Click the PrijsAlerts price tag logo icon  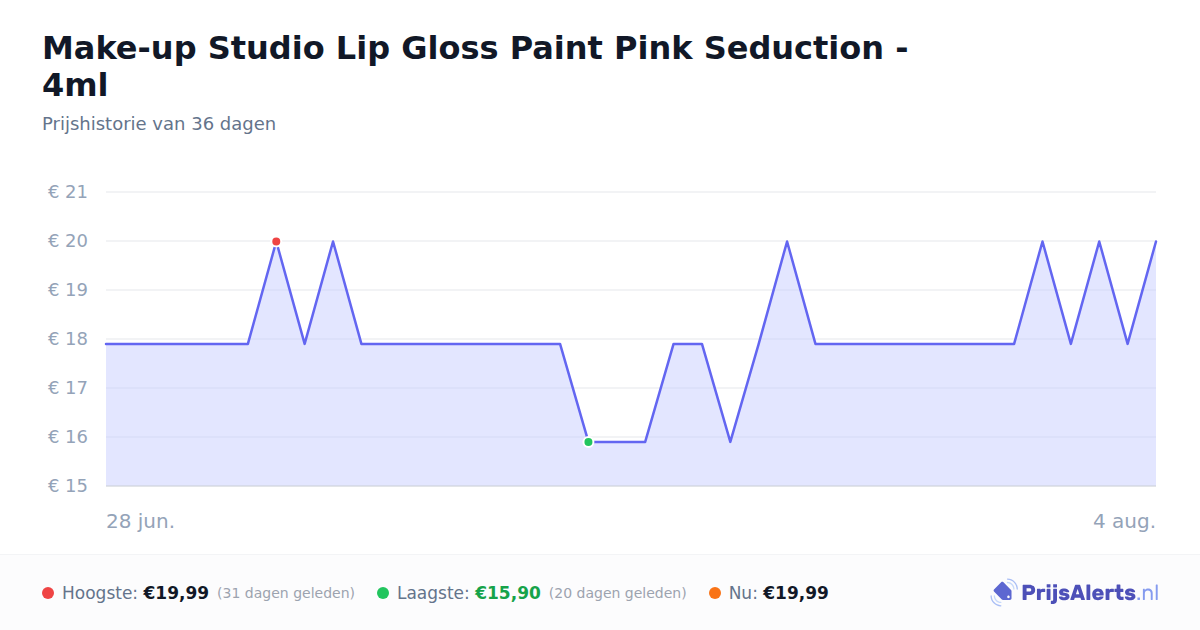click(x=1003, y=593)
